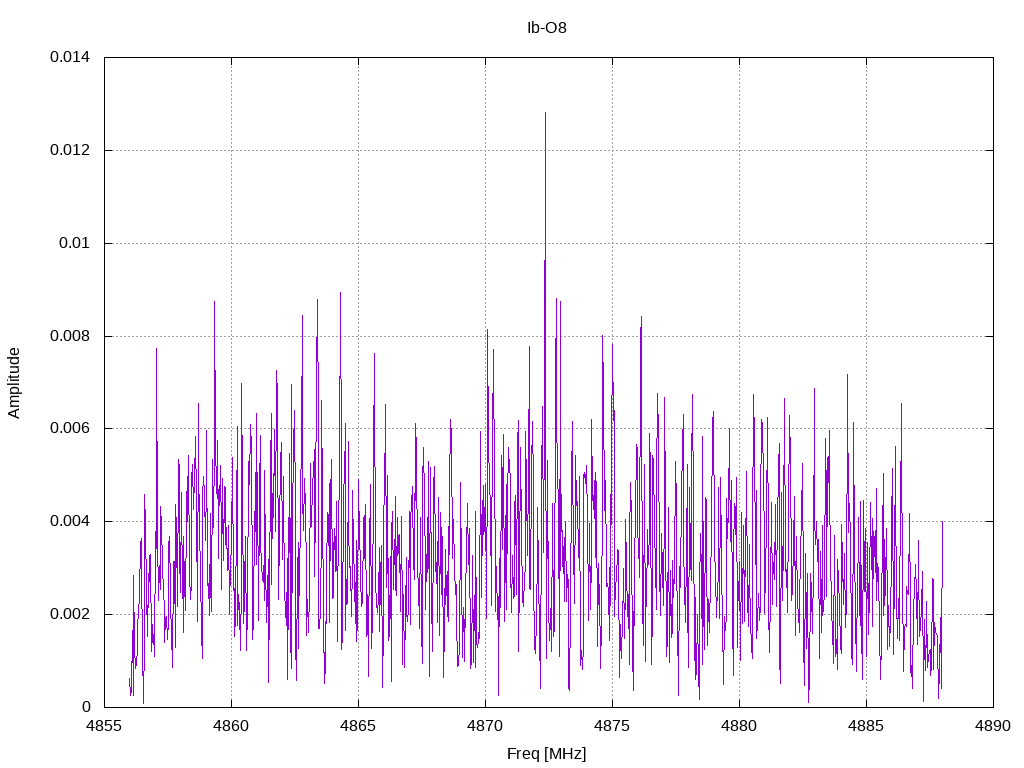The width and height of the screenshot is (1024, 768).
Task: Select the Freq [MHz] x-axis label
Action: pos(547,754)
